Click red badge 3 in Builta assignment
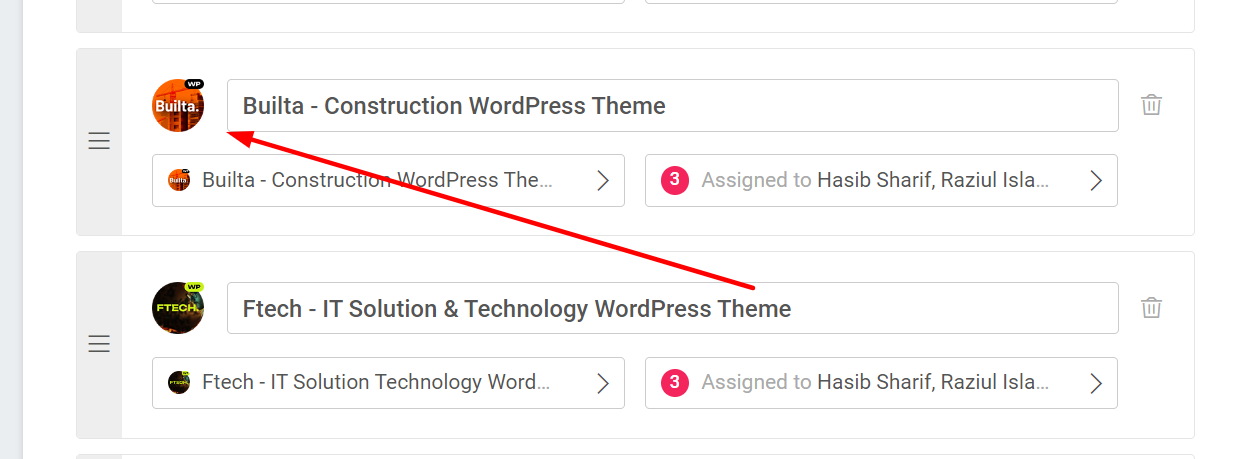This screenshot has height=459, width=1234. [675, 181]
